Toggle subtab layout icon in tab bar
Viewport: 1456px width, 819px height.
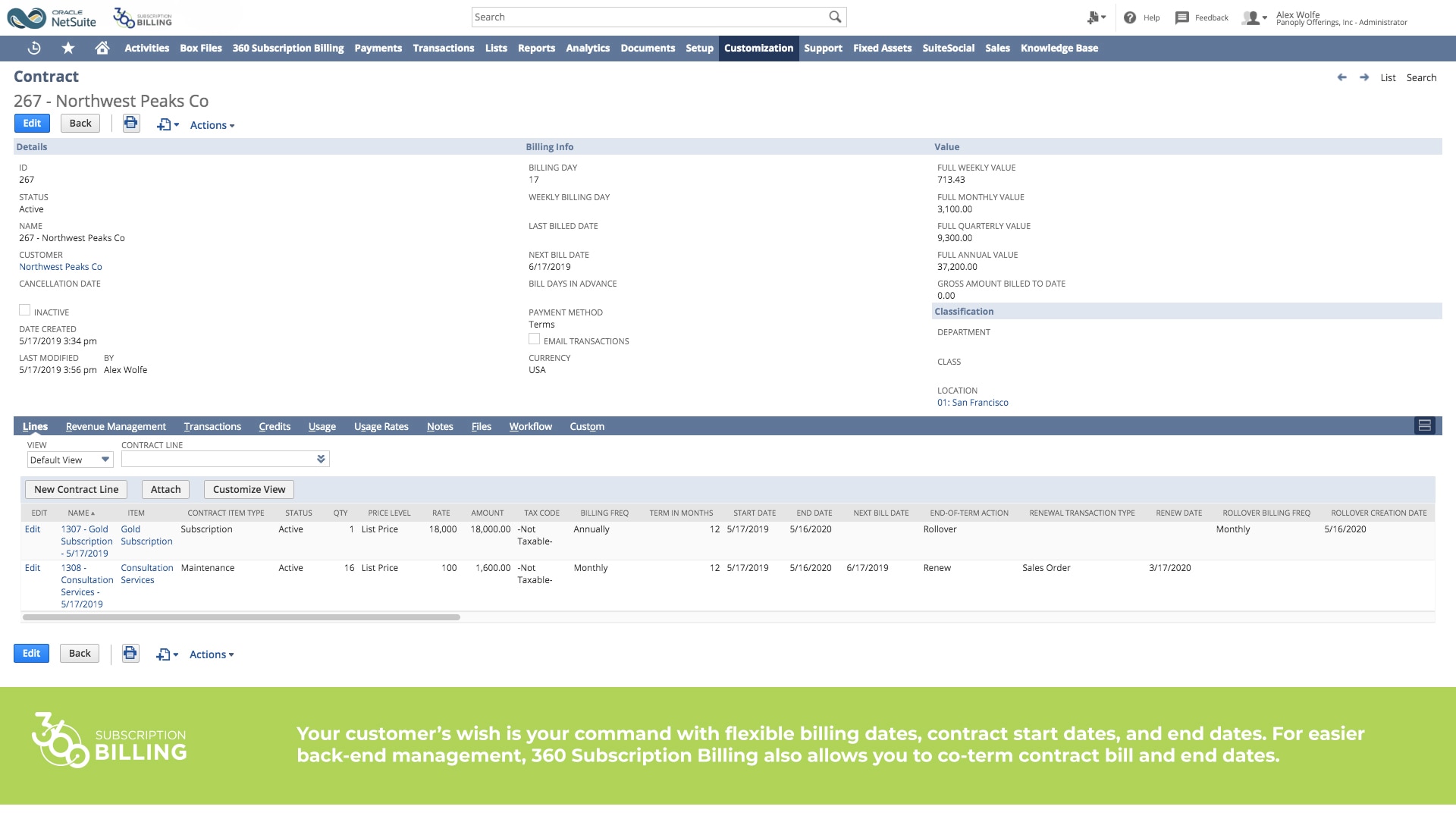tap(1424, 426)
